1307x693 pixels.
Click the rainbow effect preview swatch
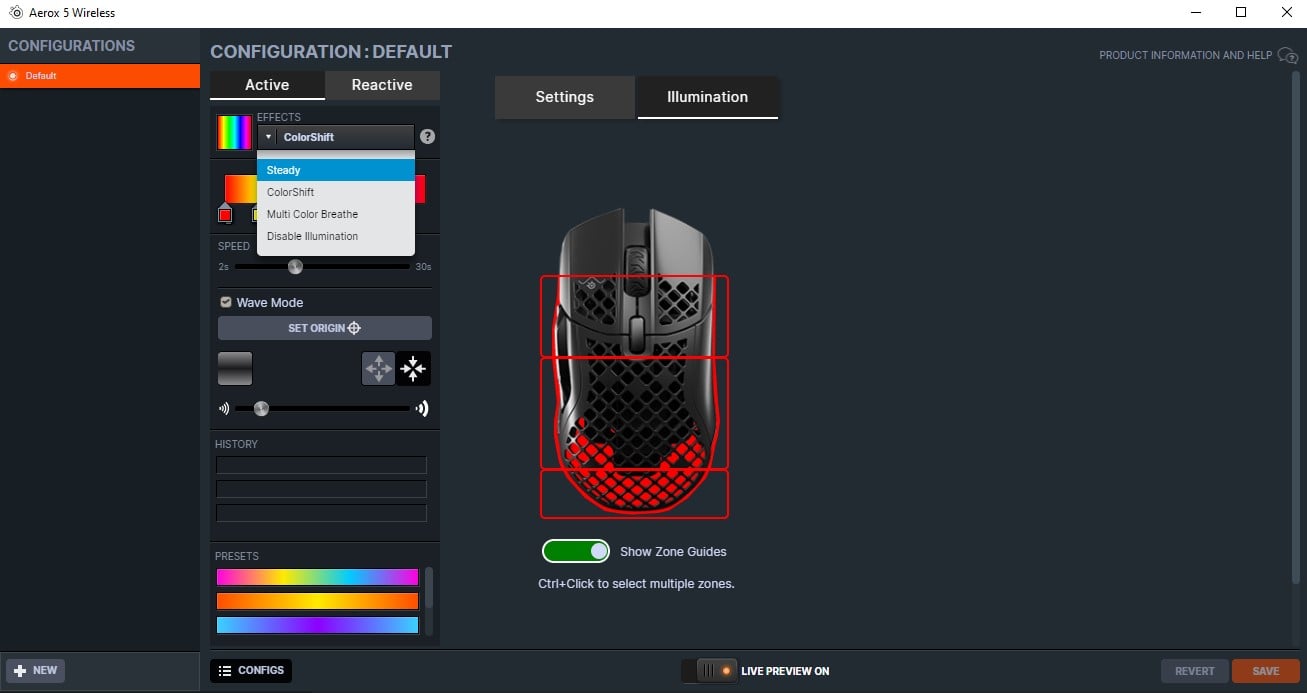[235, 133]
